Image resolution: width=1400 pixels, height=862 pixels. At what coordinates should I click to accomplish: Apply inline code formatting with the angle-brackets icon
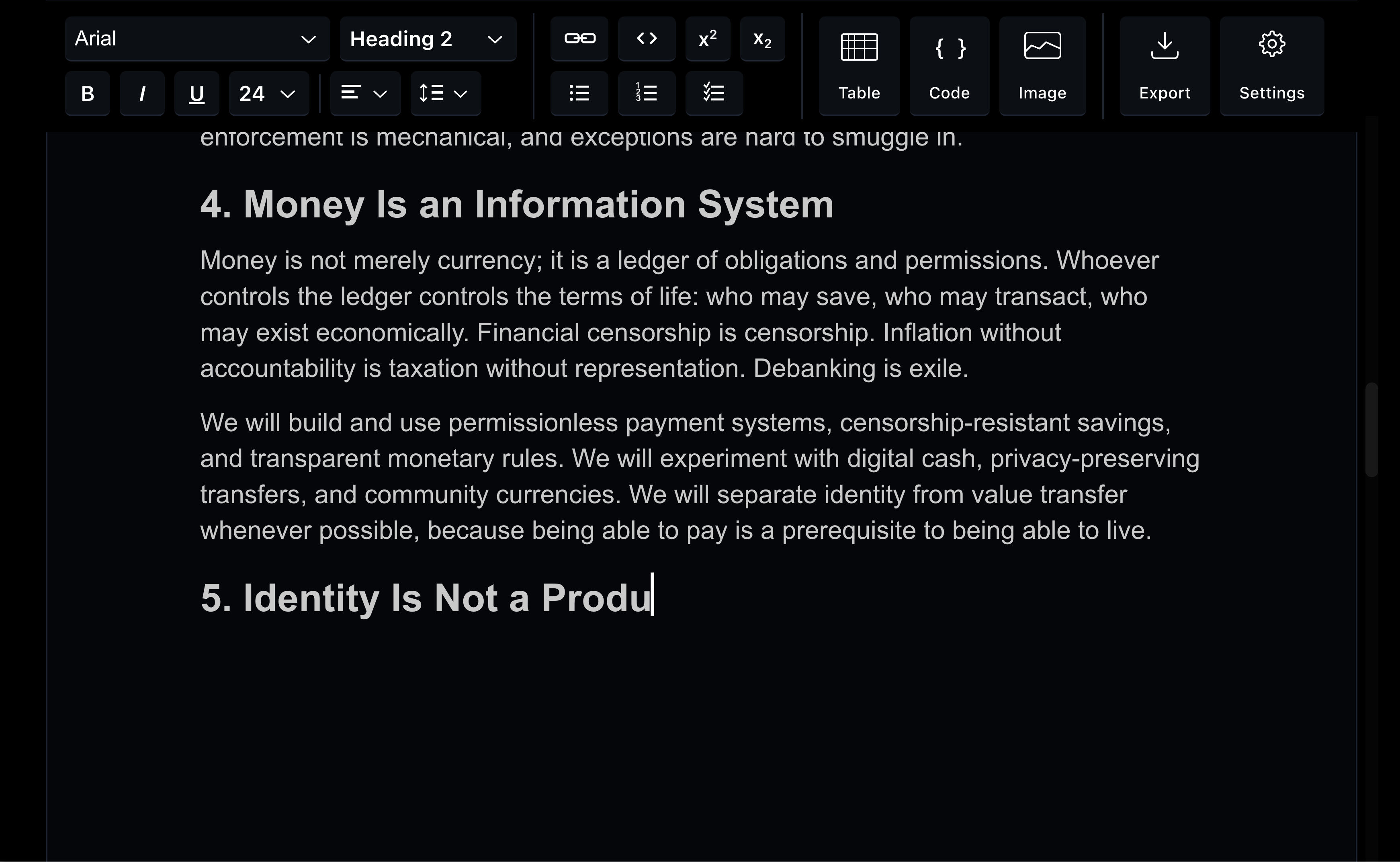[x=647, y=39]
